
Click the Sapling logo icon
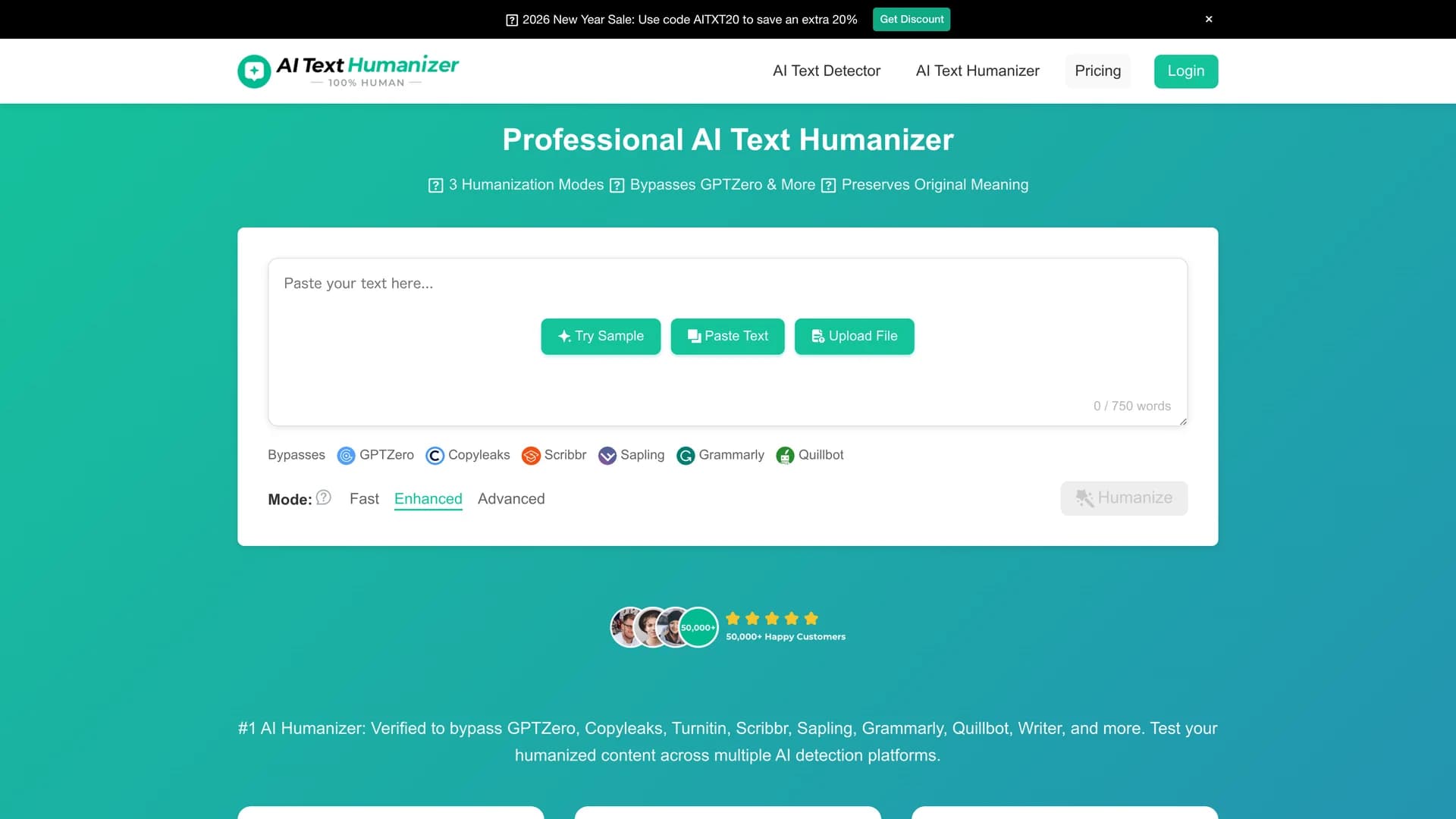click(x=607, y=455)
